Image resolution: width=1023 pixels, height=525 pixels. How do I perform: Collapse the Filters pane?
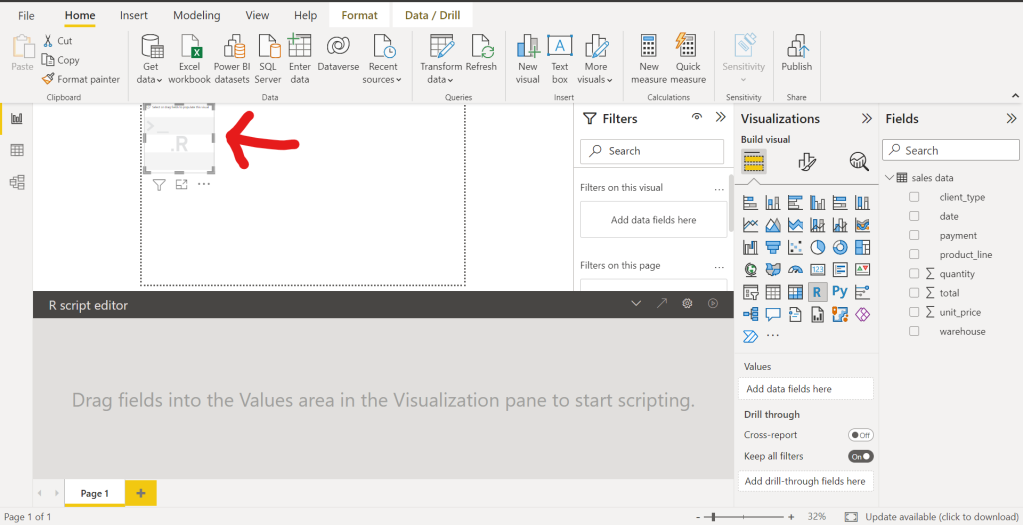point(720,117)
